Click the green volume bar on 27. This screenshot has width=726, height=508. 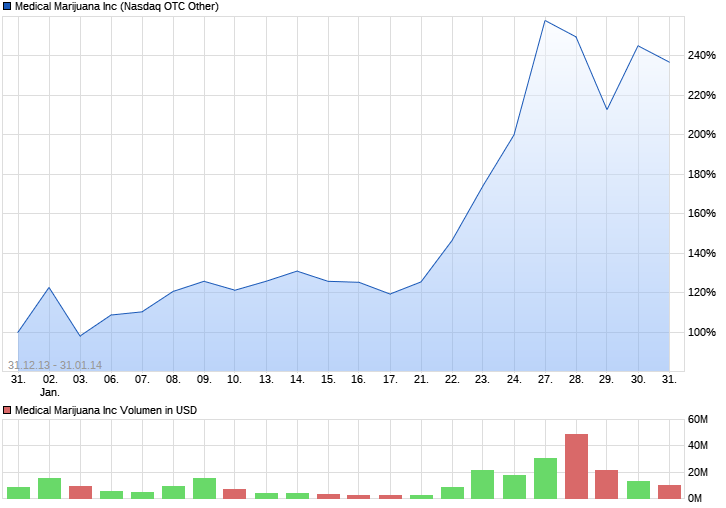545,478
